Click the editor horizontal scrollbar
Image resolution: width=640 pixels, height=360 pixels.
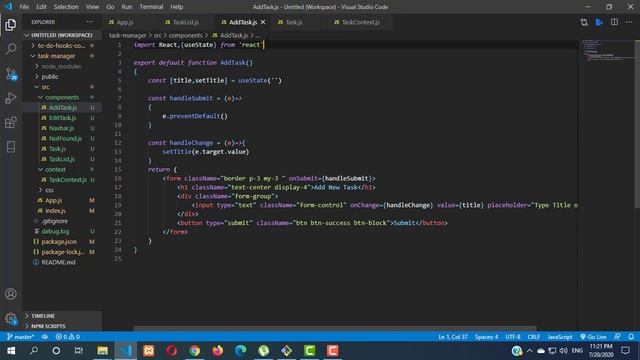pos(335,328)
